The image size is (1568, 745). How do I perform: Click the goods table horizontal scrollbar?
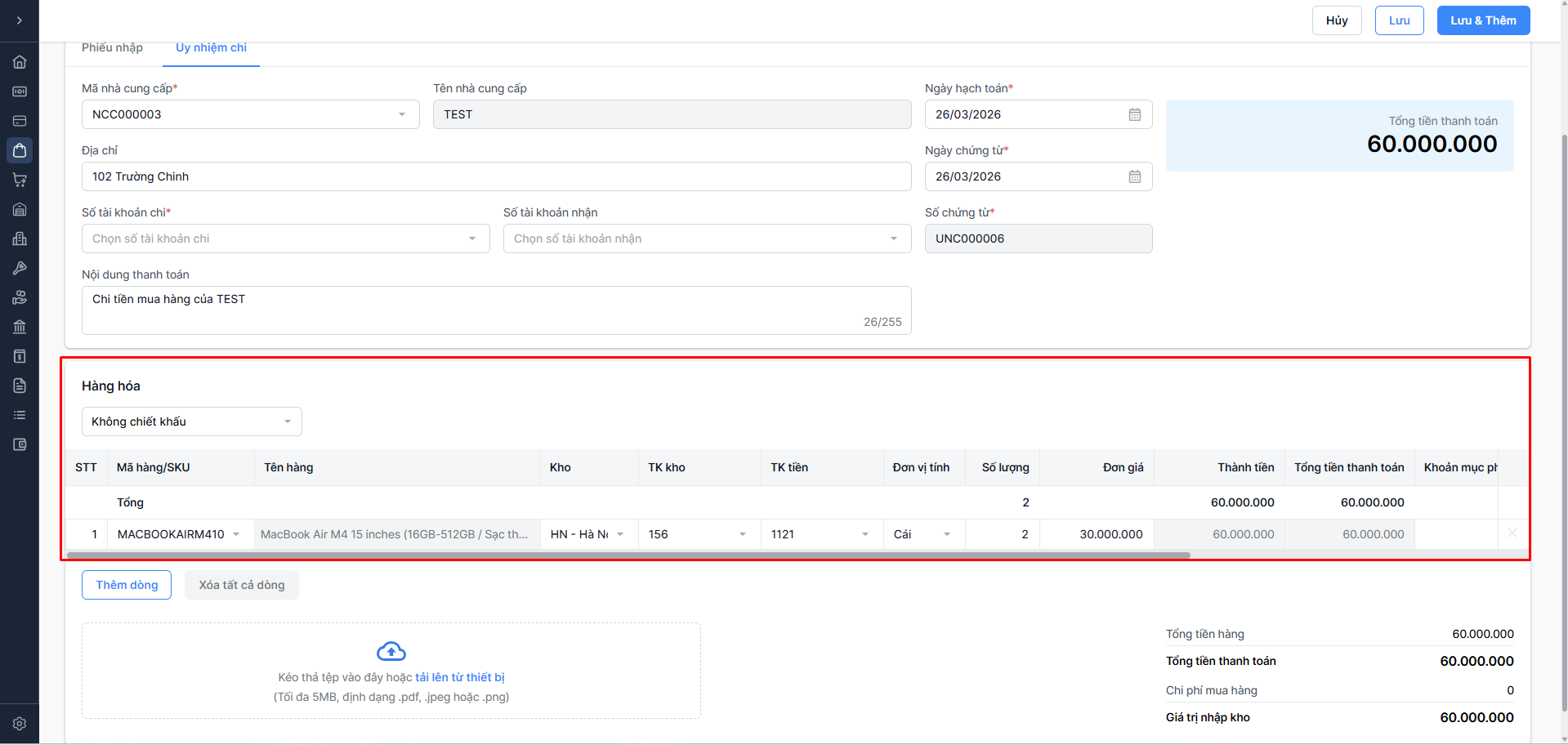(x=628, y=555)
